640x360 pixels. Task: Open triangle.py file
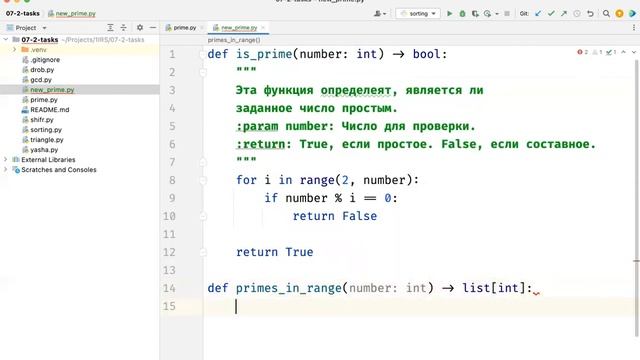(x=47, y=140)
